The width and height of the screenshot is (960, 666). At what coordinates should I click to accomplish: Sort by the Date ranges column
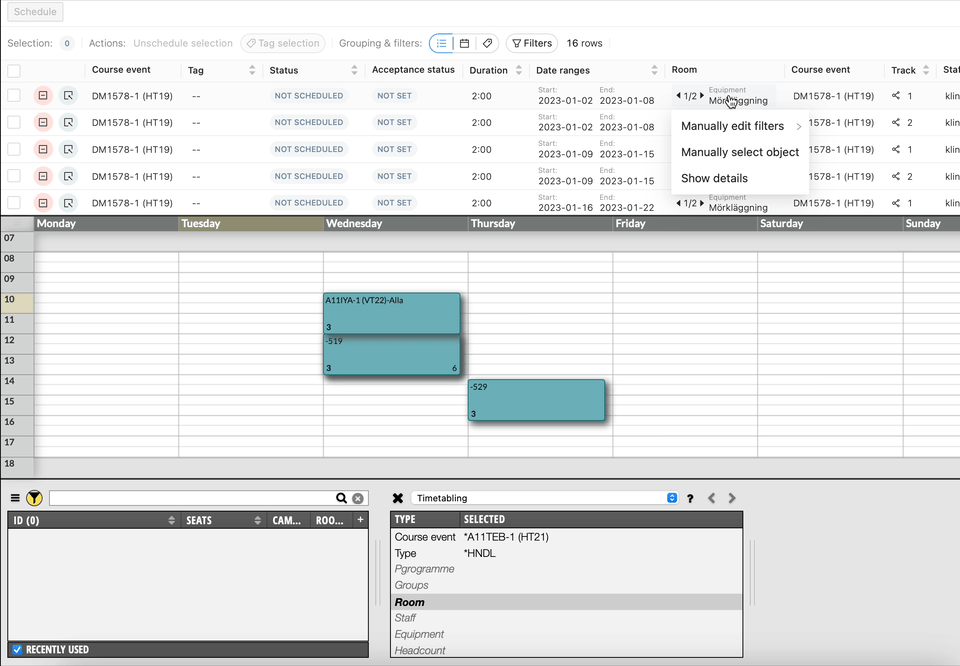pos(654,70)
